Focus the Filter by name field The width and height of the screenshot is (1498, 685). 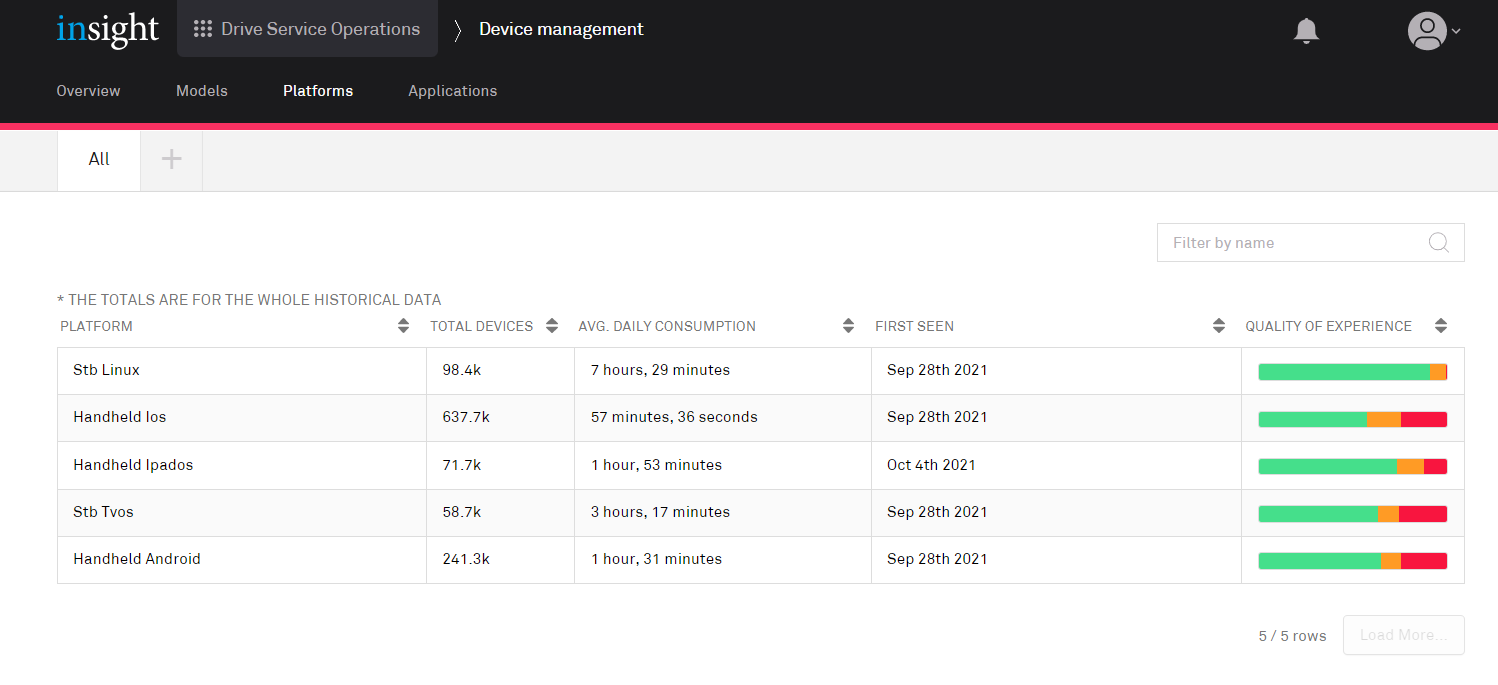[1290, 243]
